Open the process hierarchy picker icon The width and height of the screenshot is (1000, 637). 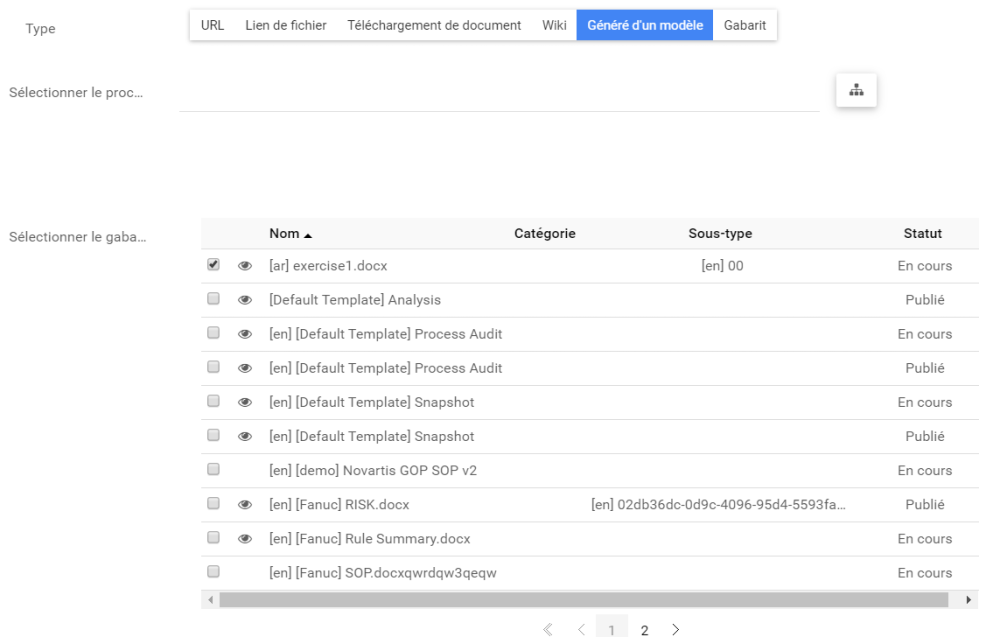point(856,90)
